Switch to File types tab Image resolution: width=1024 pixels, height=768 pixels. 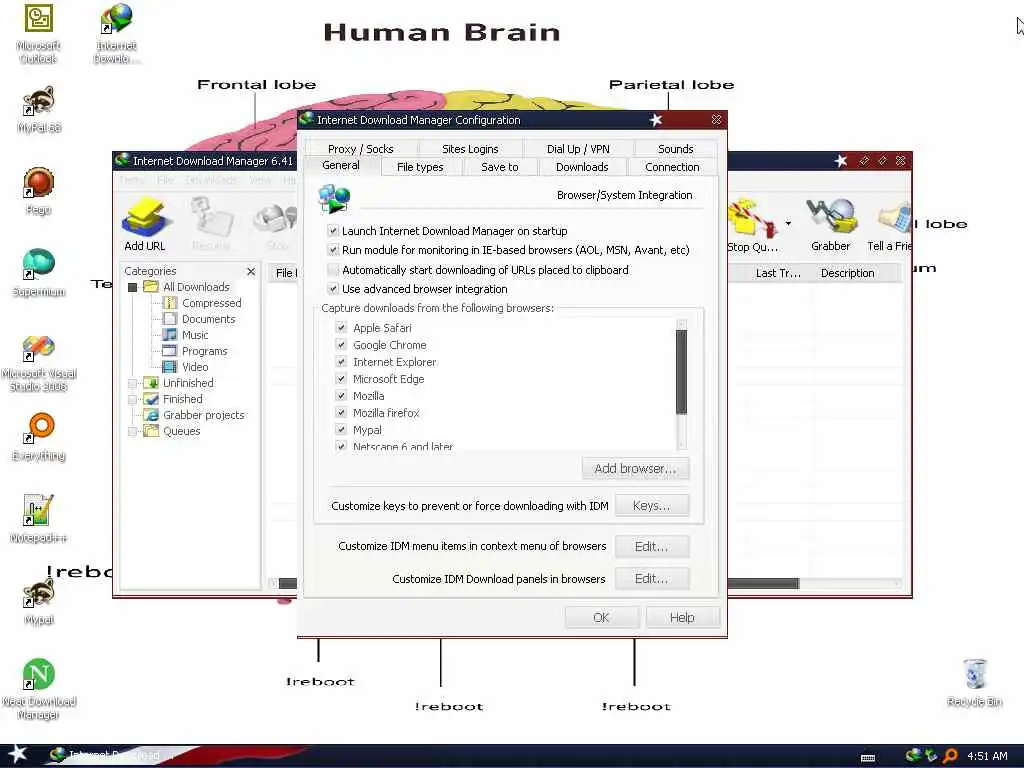coord(420,167)
